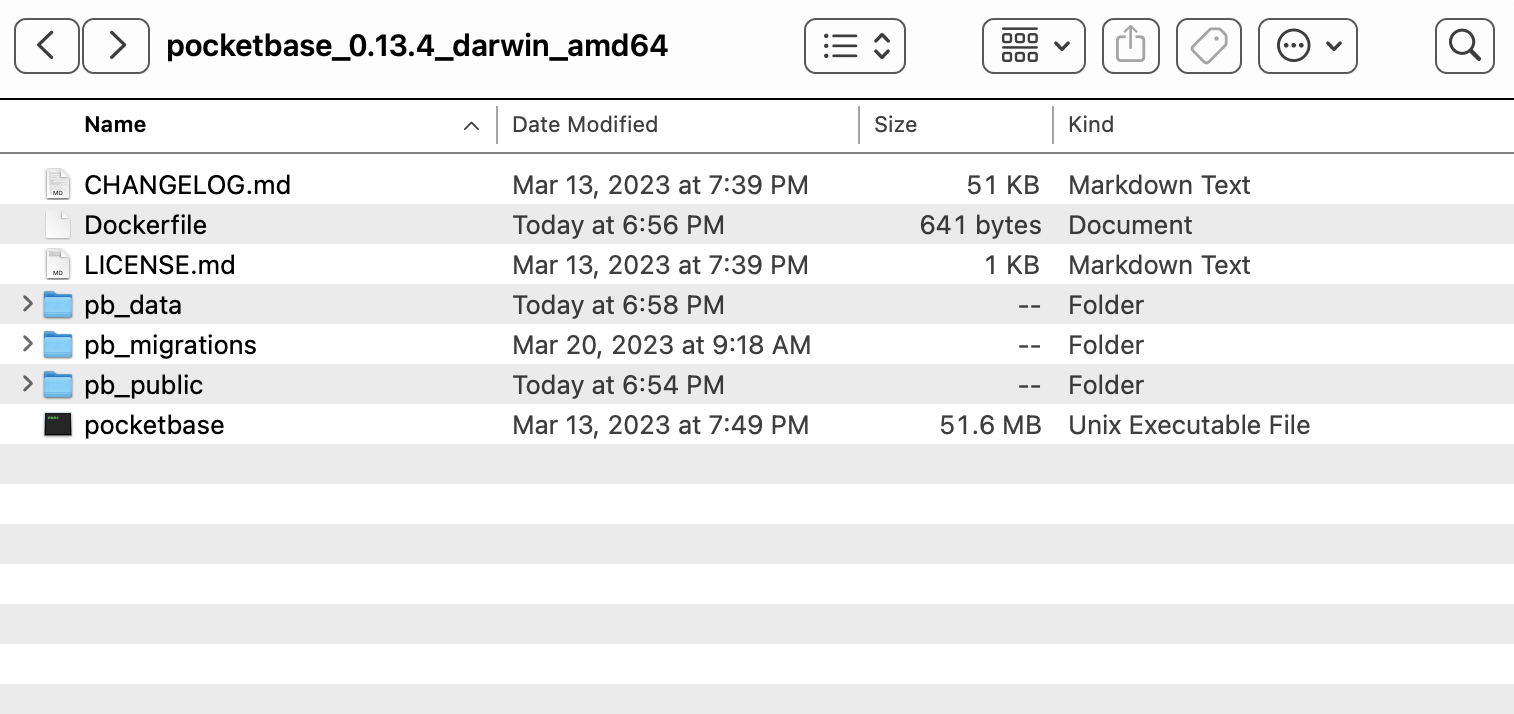Click the Date Modified column header
Image resolution: width=1514 pixels, height=714 pixels.
584,124
